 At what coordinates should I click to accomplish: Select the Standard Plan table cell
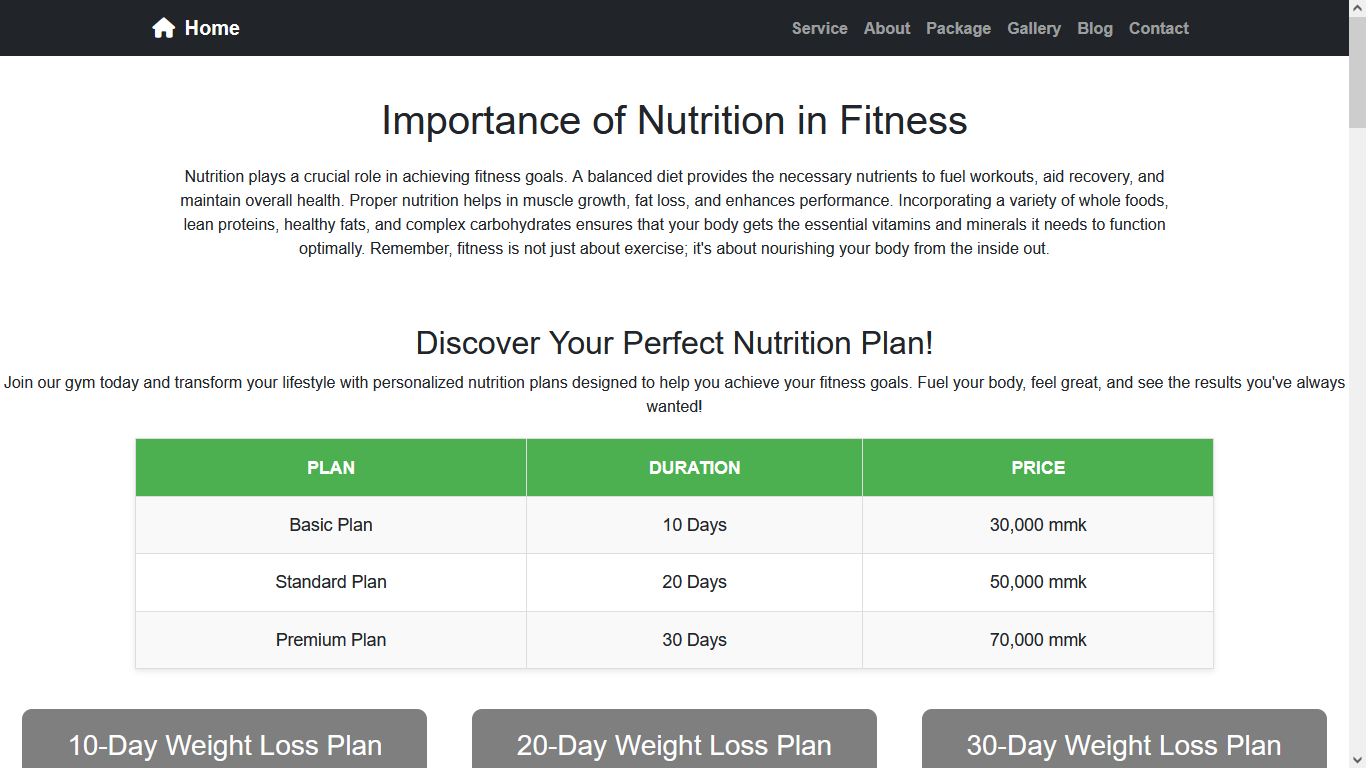tap(331, 582)
